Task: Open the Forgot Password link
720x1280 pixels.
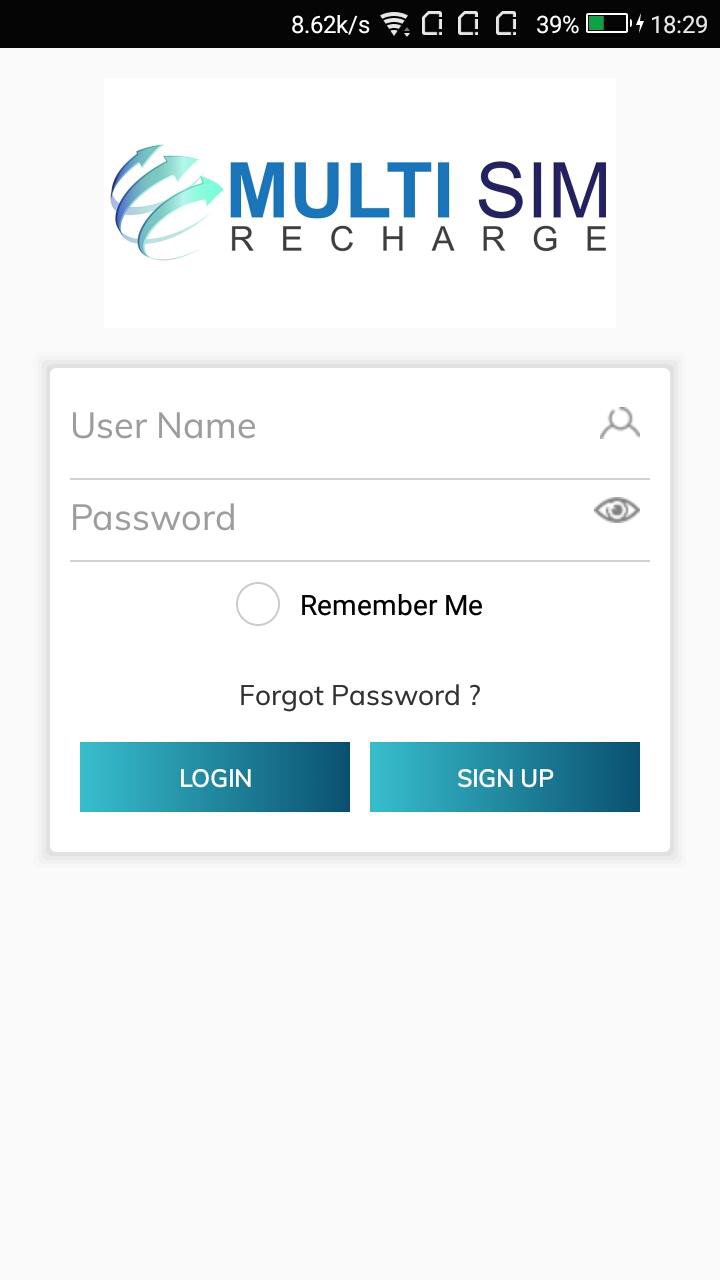Action: 359,695
